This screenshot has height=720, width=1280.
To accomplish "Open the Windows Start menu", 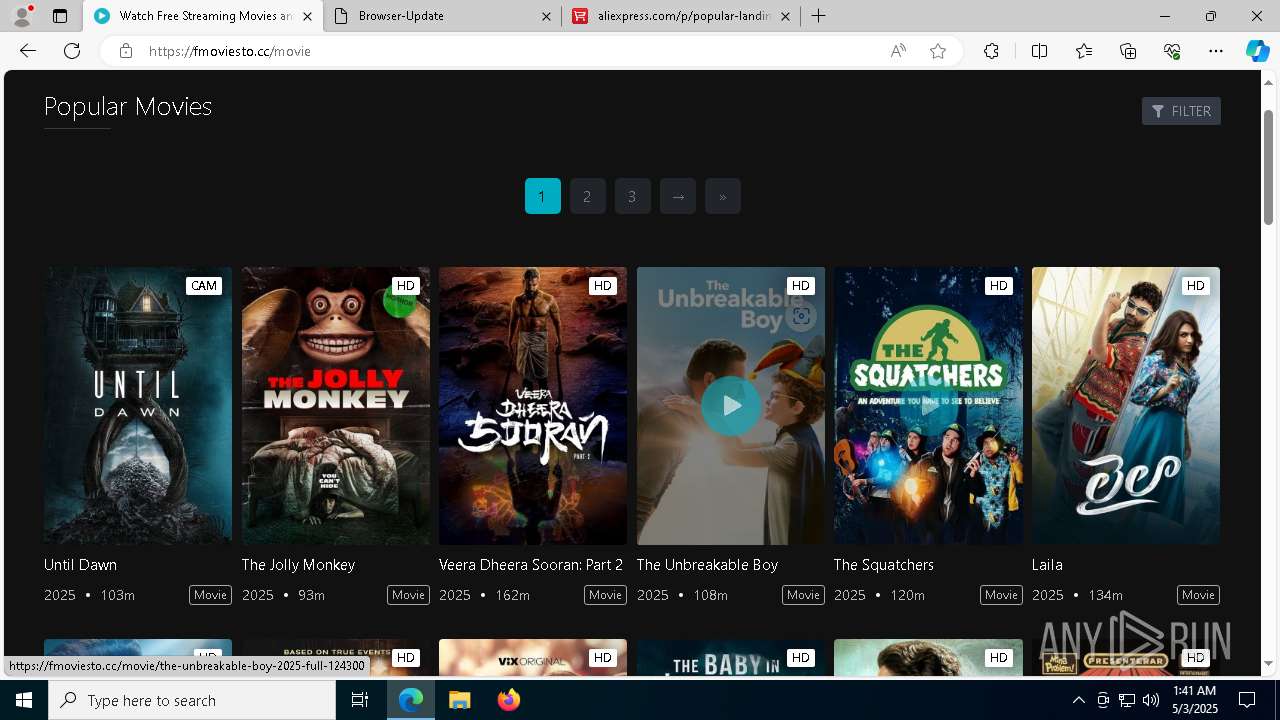I will 24,700.
